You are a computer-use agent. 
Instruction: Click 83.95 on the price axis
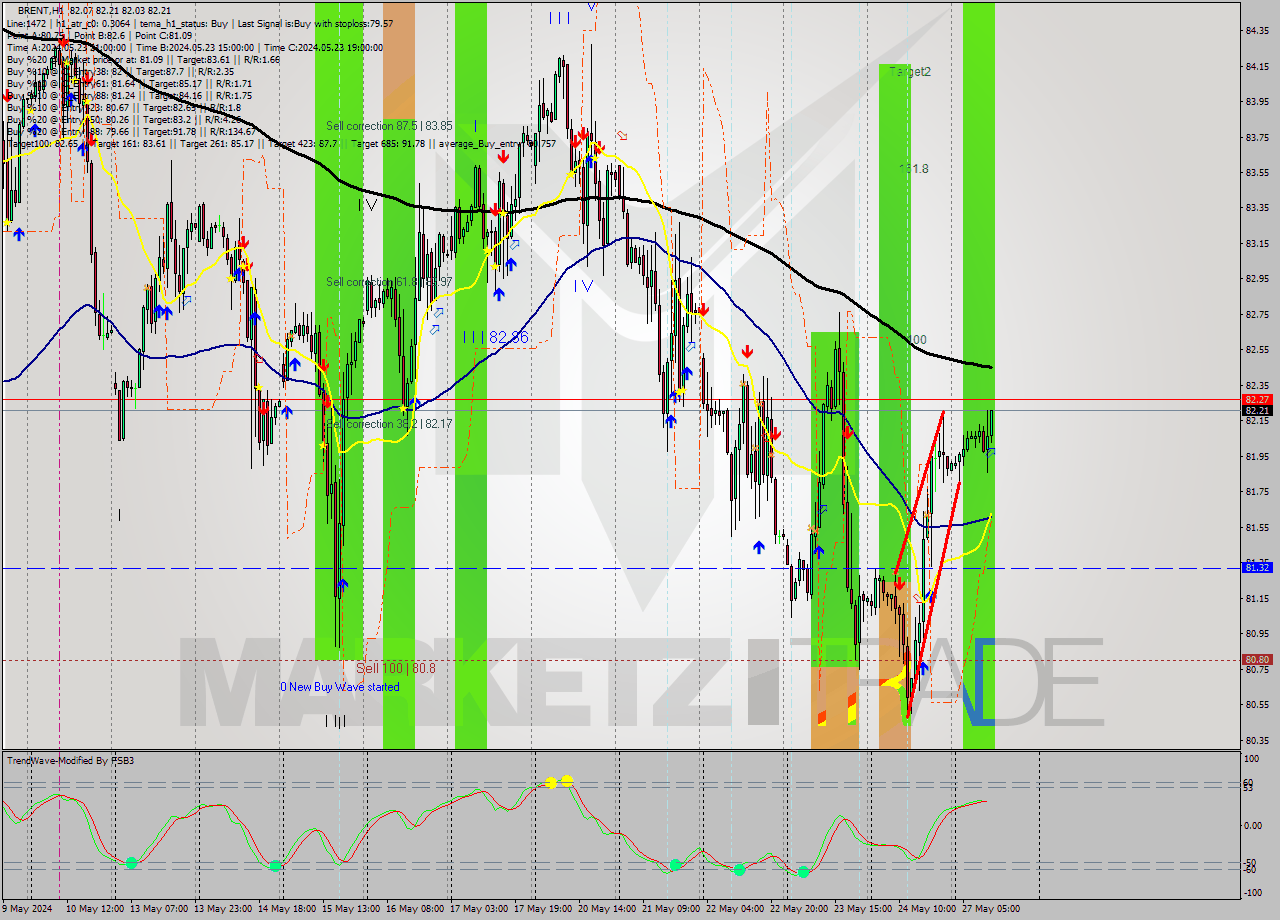pyautogui.click(x=1257, y=101)
